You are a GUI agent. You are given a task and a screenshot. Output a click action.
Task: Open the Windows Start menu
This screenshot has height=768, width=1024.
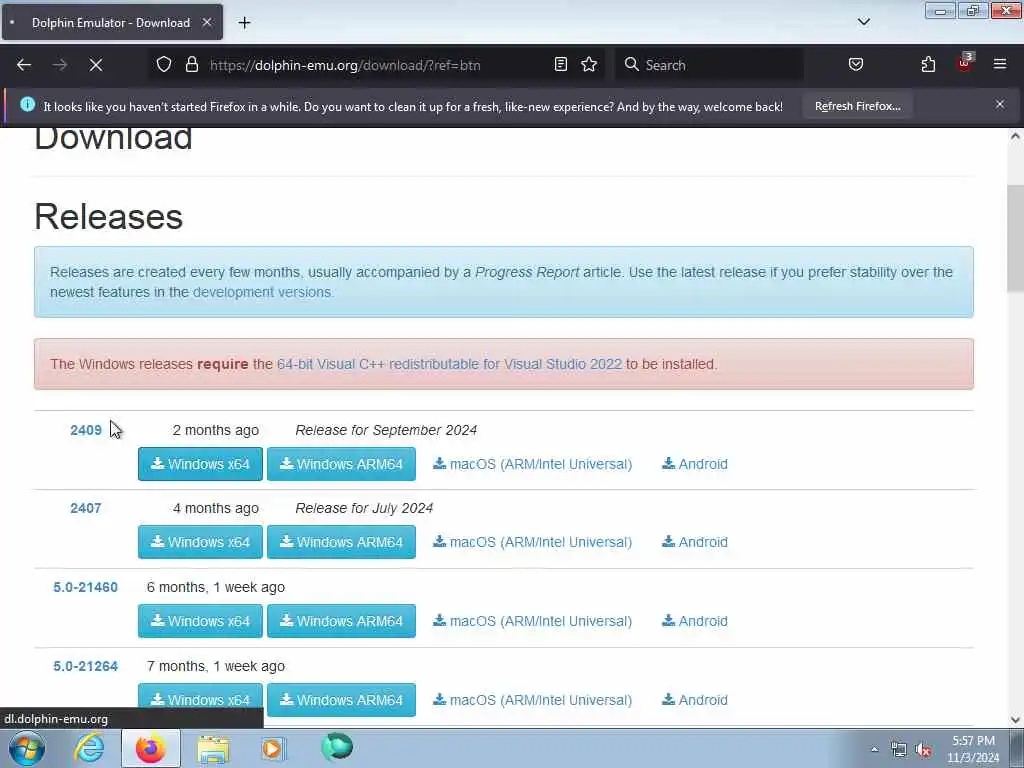click(27, 748)
